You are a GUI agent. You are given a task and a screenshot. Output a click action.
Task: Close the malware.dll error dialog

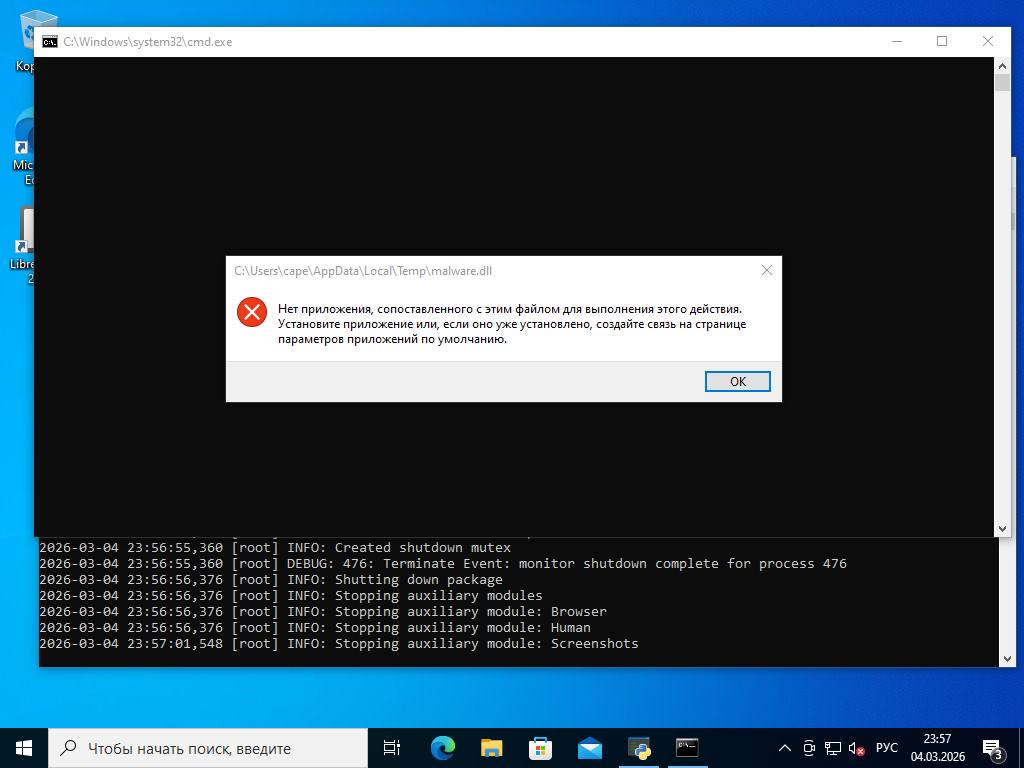(766, 270)
